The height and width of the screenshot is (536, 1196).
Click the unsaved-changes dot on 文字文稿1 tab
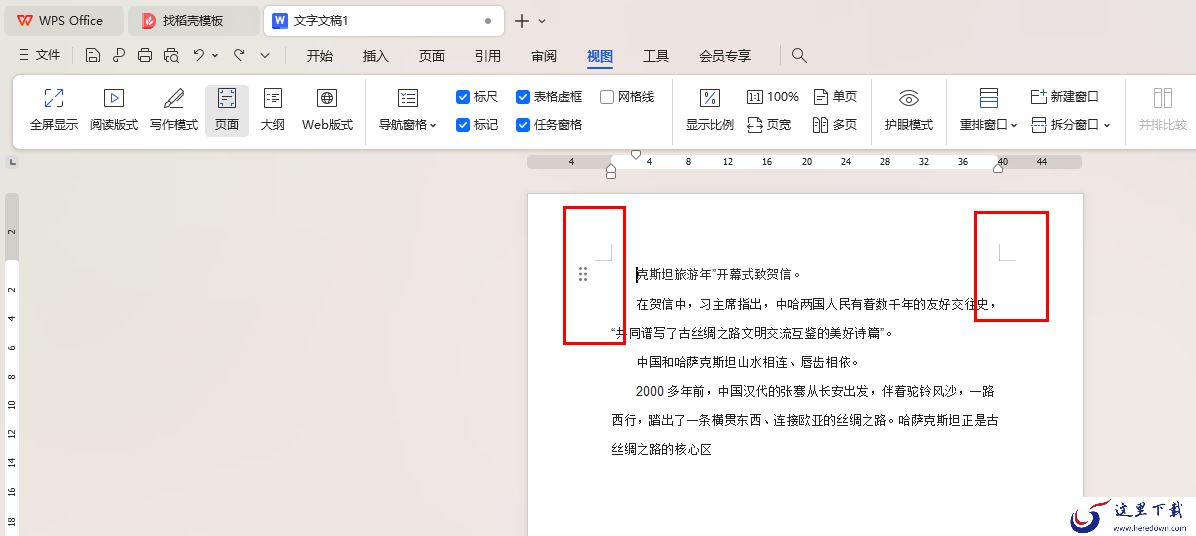[488, 21]
